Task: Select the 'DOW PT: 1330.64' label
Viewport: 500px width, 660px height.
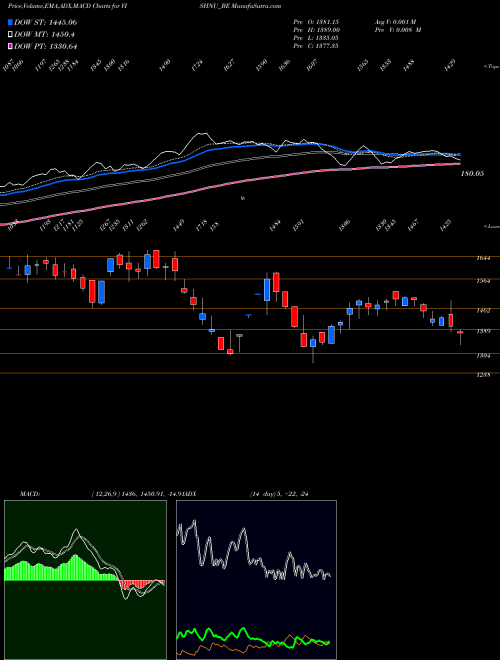Action: tap(45, 46)
